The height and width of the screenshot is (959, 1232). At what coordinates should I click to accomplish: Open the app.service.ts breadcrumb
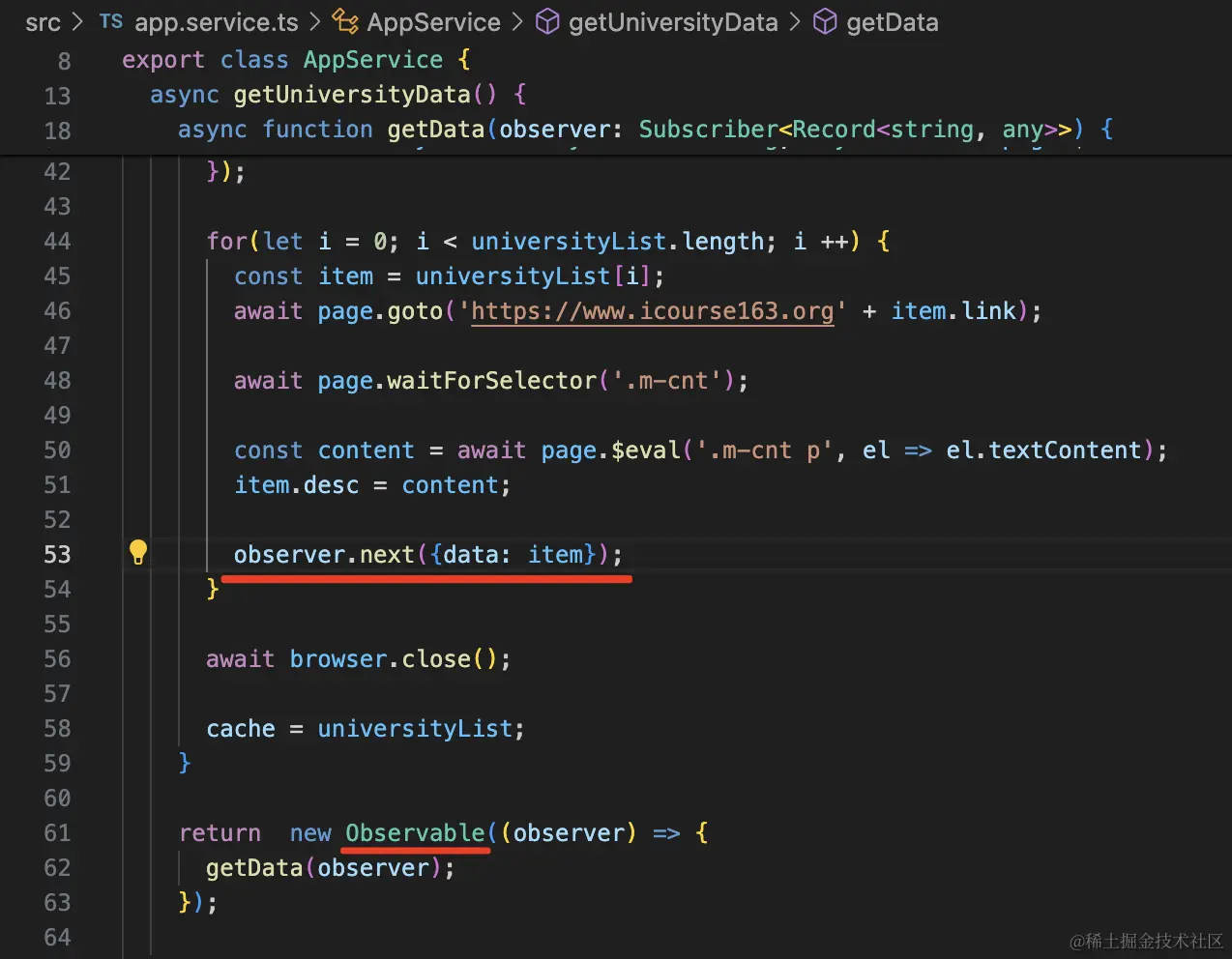click(x=217, y=22)
